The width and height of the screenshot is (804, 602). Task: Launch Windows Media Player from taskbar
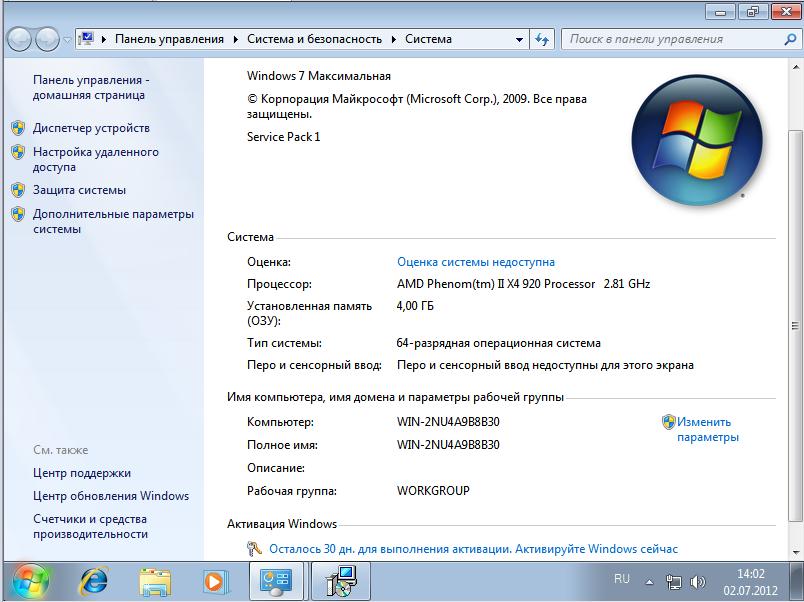(x=214, y=580)
